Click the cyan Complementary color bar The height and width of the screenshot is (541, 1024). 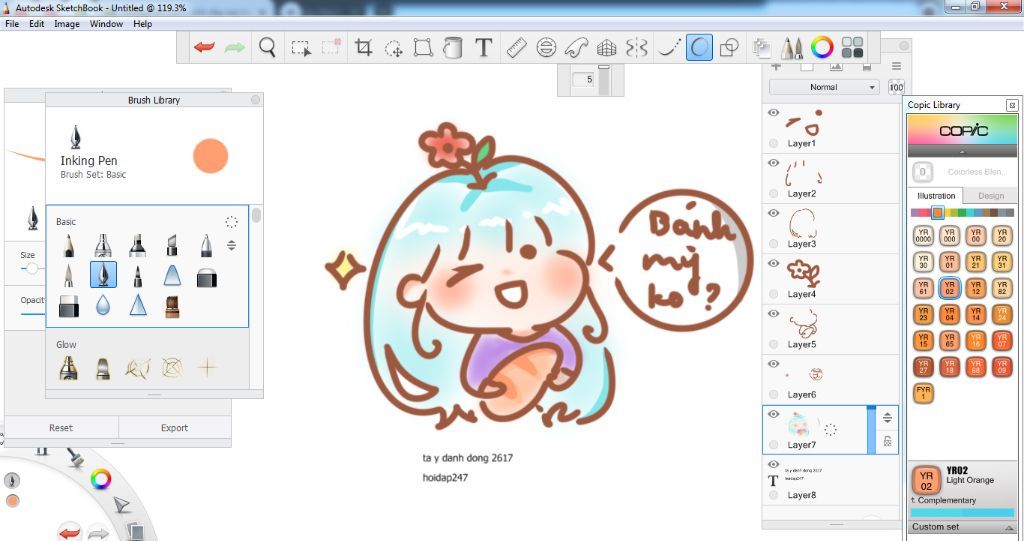[x=962, y=513]
